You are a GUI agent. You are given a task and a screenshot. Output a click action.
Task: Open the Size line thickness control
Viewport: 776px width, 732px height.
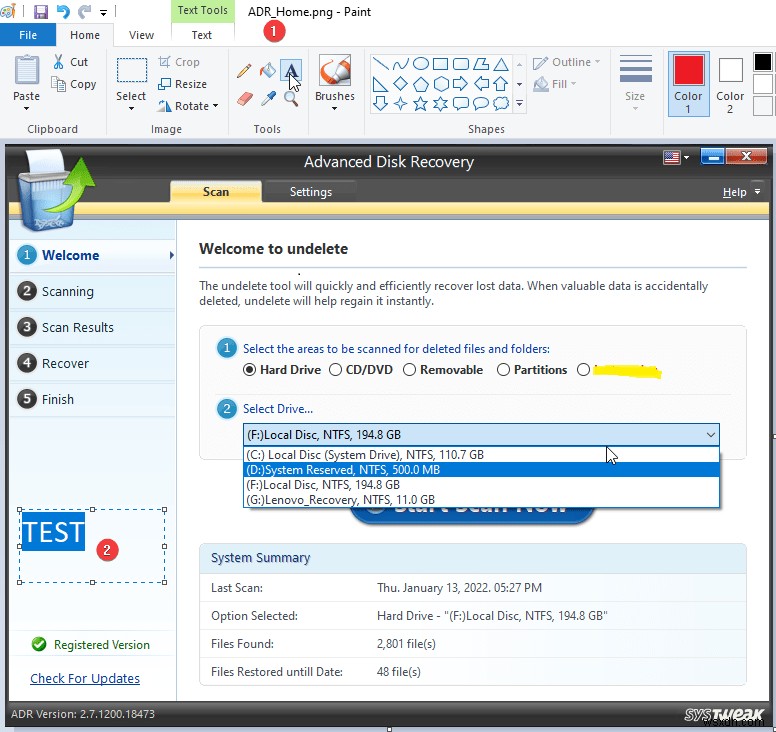[635, 84]
